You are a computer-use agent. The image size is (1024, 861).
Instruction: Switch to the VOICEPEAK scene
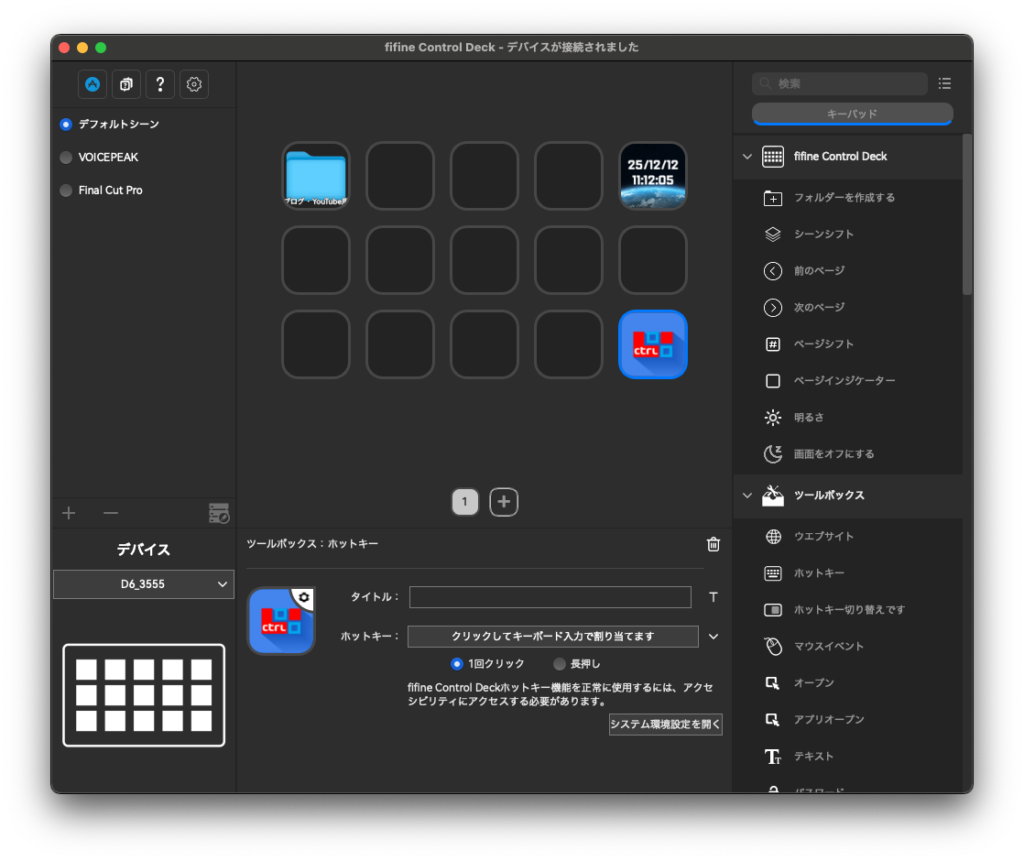(108, 157)
